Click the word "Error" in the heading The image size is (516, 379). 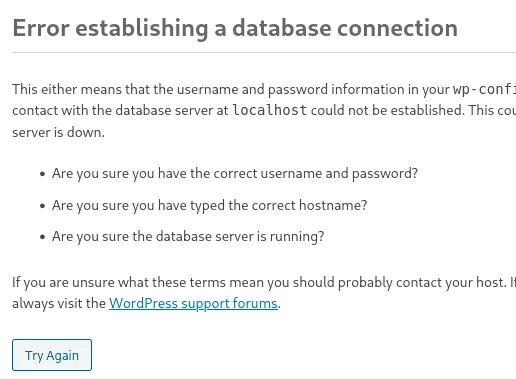coord(41,28)
